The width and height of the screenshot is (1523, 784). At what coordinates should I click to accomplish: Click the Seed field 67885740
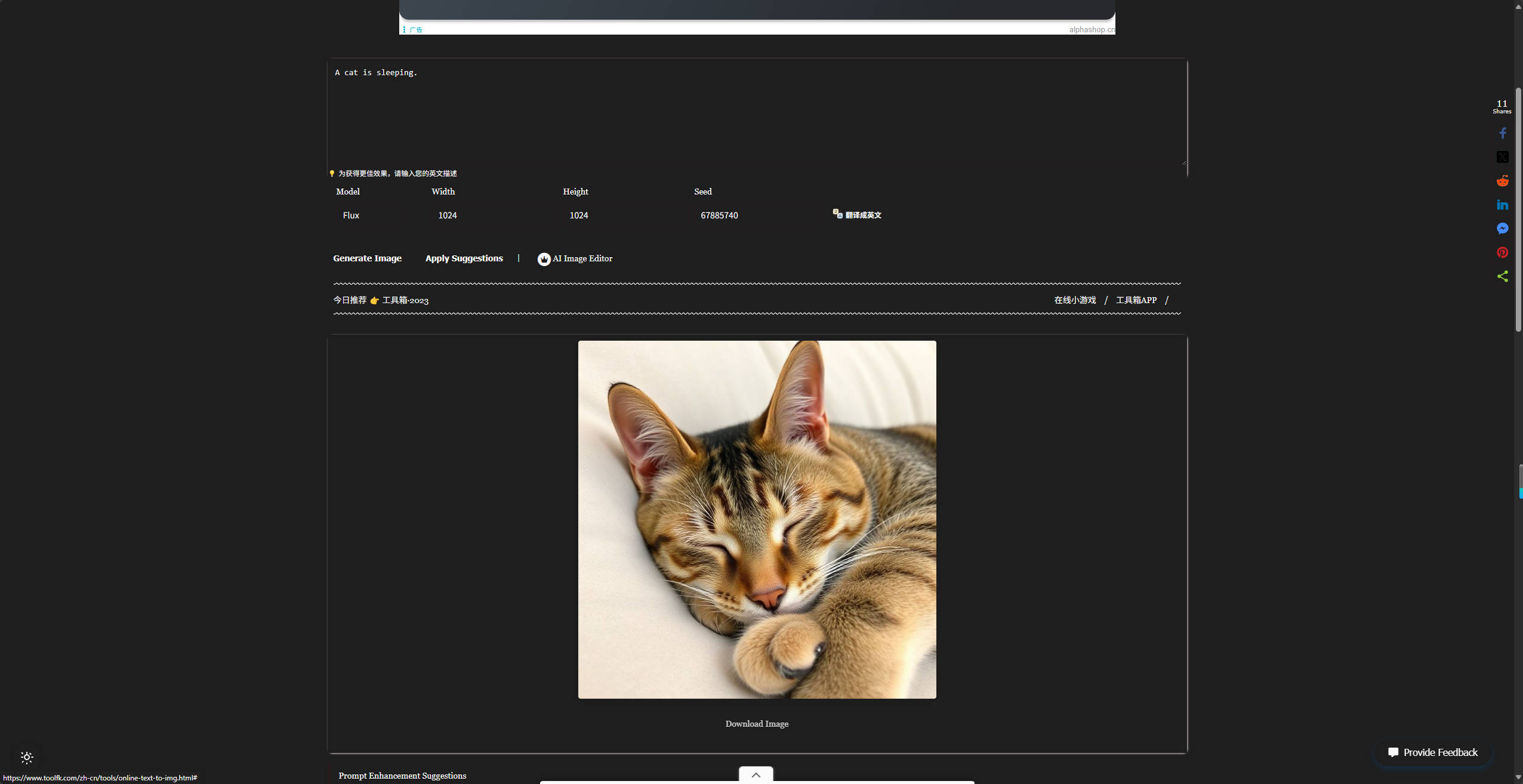(719, 215)
